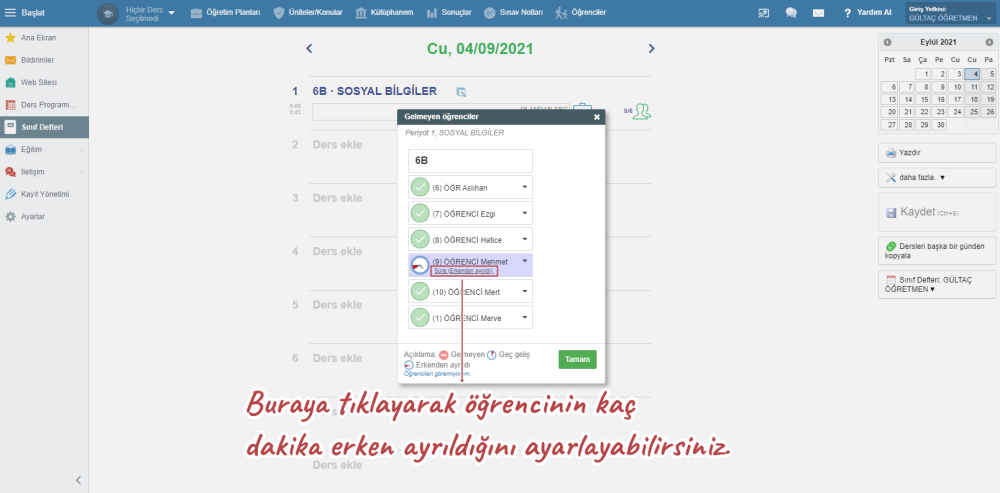This screenshot has height=493, width=1000.
Task: Go to previous month in mini calendar
Action: pyautogui.click(x=887, y=42)
